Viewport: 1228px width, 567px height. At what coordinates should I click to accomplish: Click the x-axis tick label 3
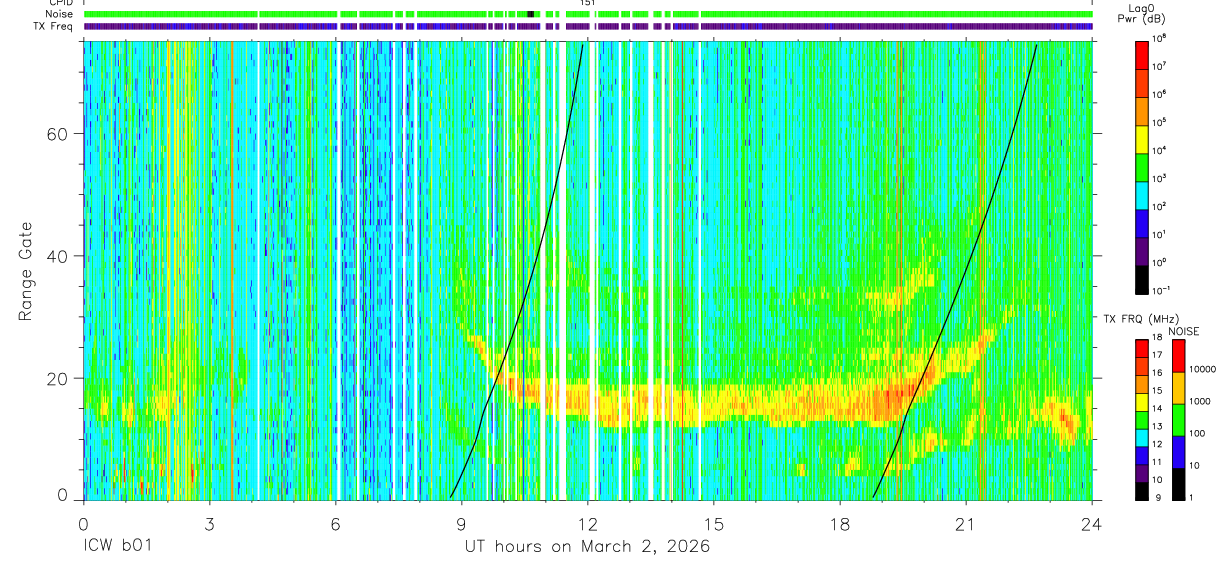[x=209, y=524]
